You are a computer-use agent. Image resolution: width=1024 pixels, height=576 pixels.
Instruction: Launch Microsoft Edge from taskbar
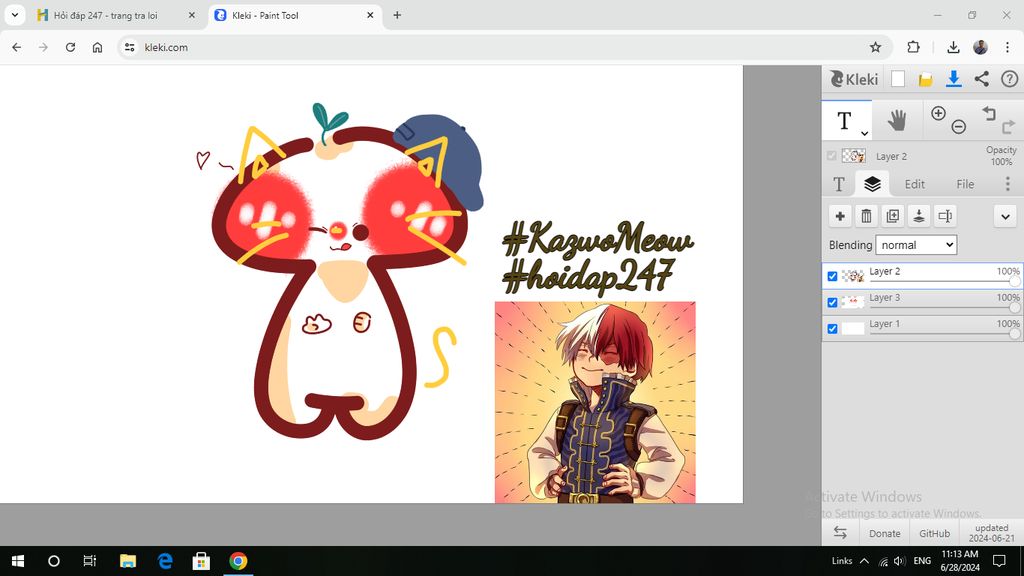click(x=165, y=561)
